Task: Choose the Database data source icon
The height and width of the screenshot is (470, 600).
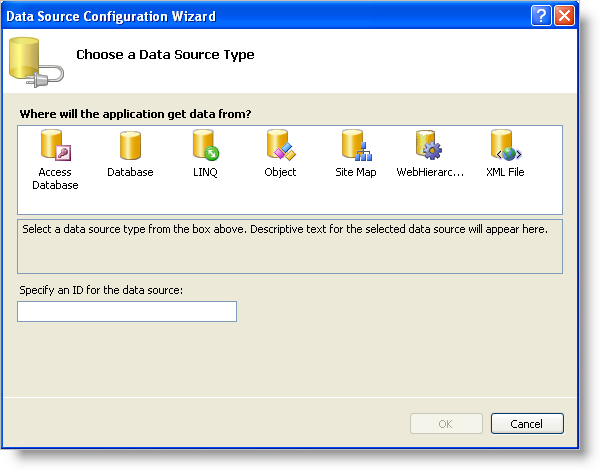Action: point(130,147)
